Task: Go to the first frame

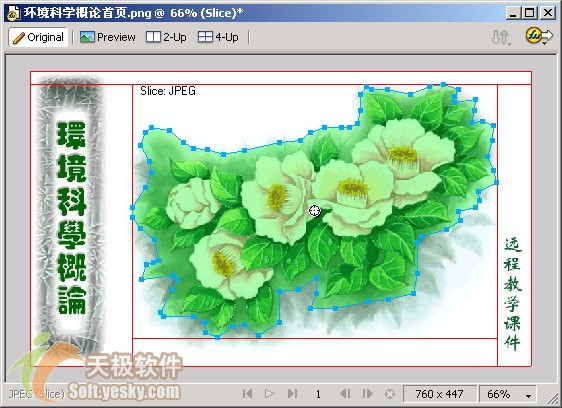Action: 247,394
